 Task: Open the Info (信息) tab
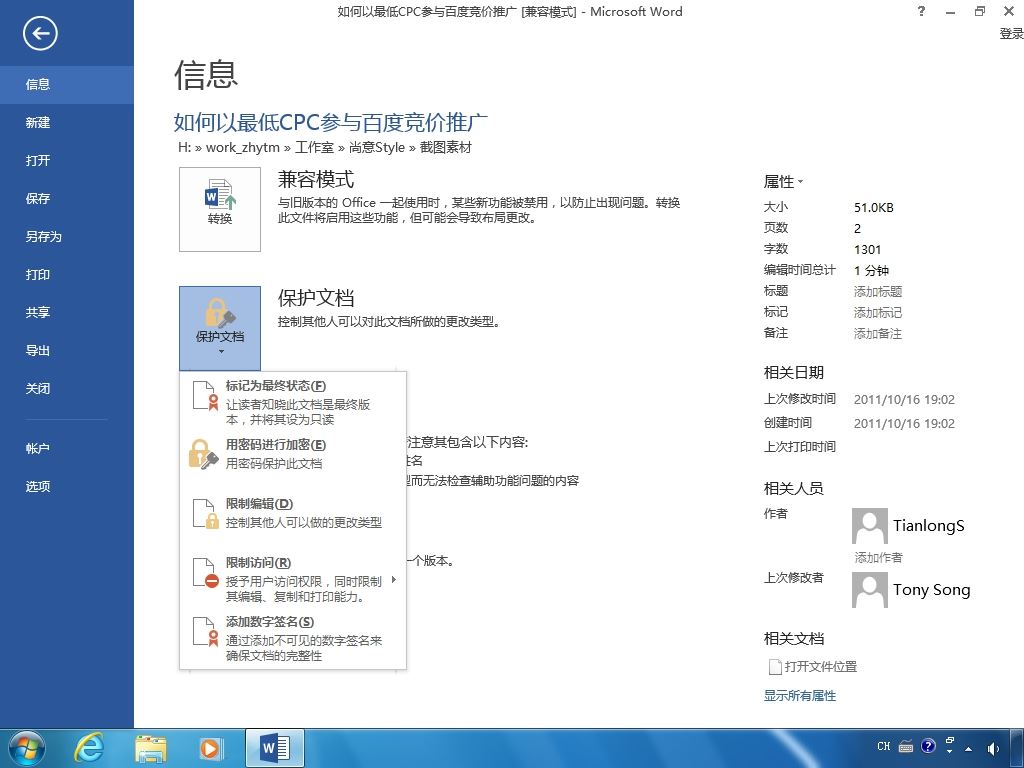67,84
